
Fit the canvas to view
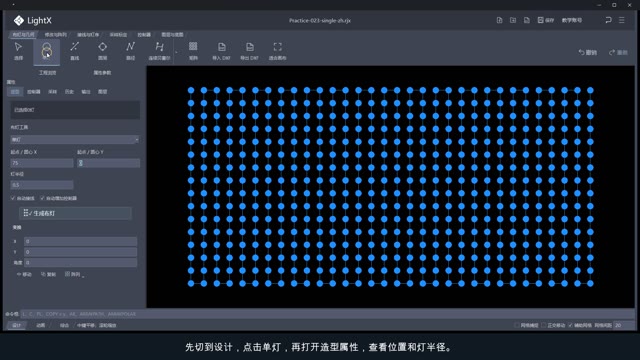coord(278,51)
